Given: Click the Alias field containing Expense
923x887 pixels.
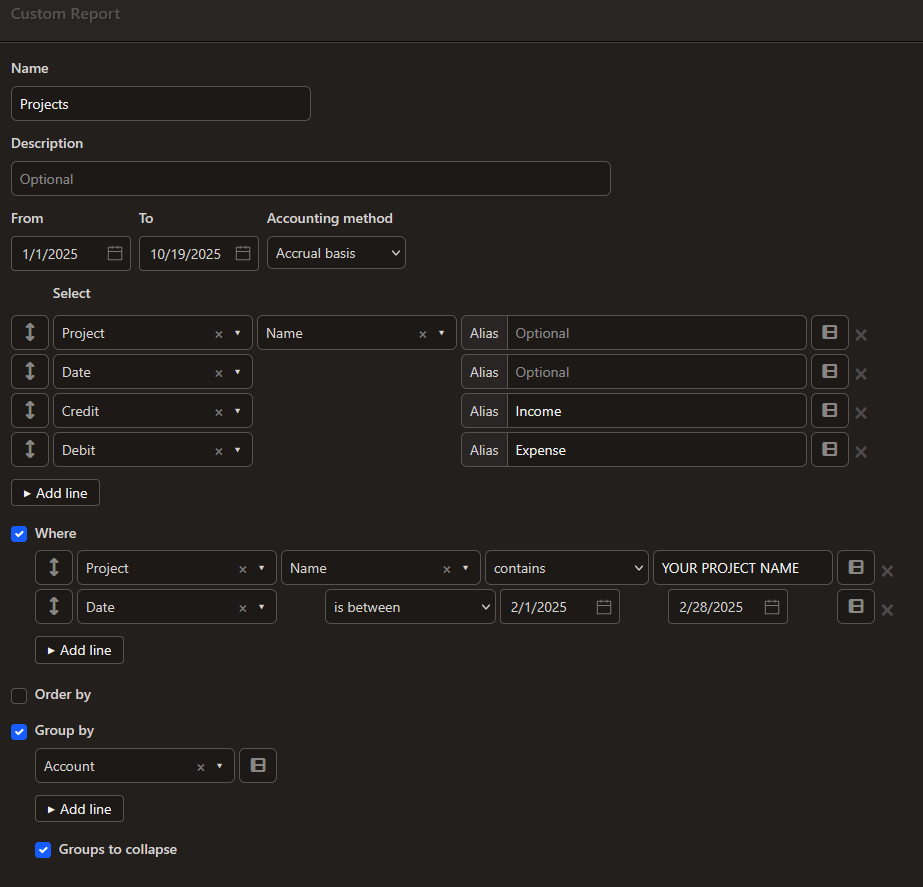Looking at the screenshot, I should (x=656, y=450).
